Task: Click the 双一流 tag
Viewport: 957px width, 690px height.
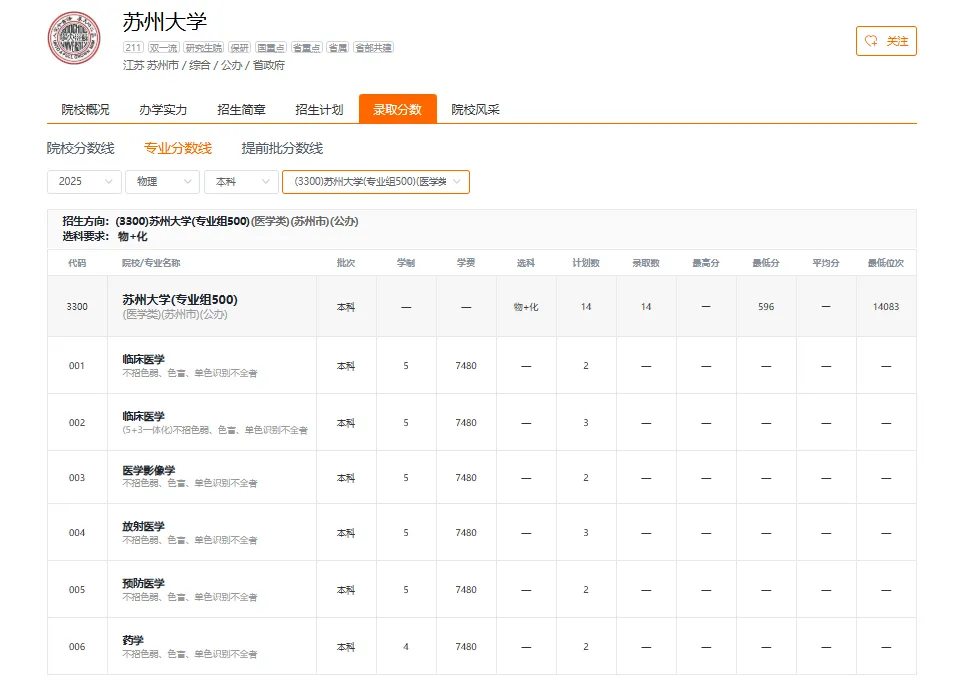Action: coord(163,48)
